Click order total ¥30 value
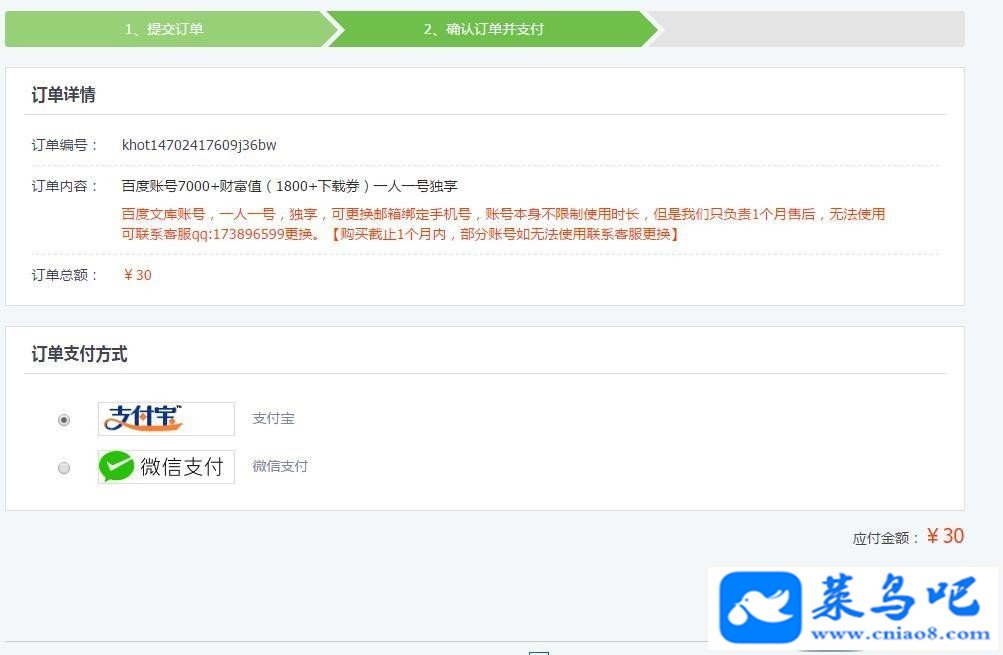Viewport: 1003px width, 655px height. tap(137, 275)
